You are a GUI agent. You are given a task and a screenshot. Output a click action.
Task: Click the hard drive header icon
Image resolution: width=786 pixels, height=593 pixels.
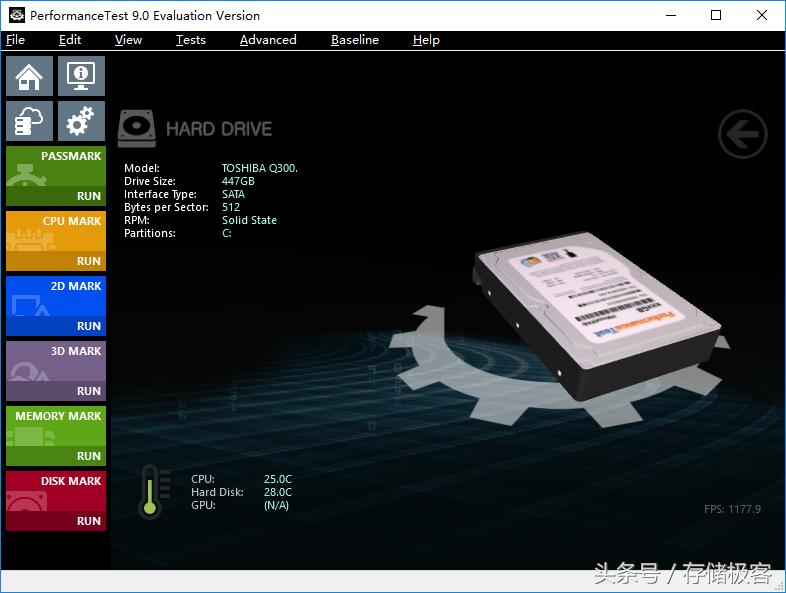[136, 129]
